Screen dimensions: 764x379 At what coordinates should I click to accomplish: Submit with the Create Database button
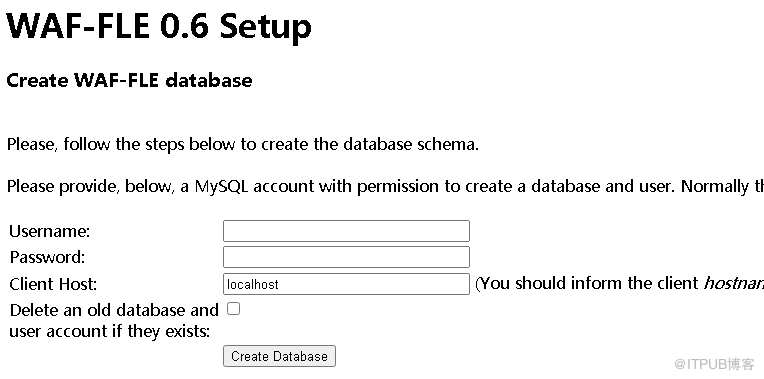[279, 356]
